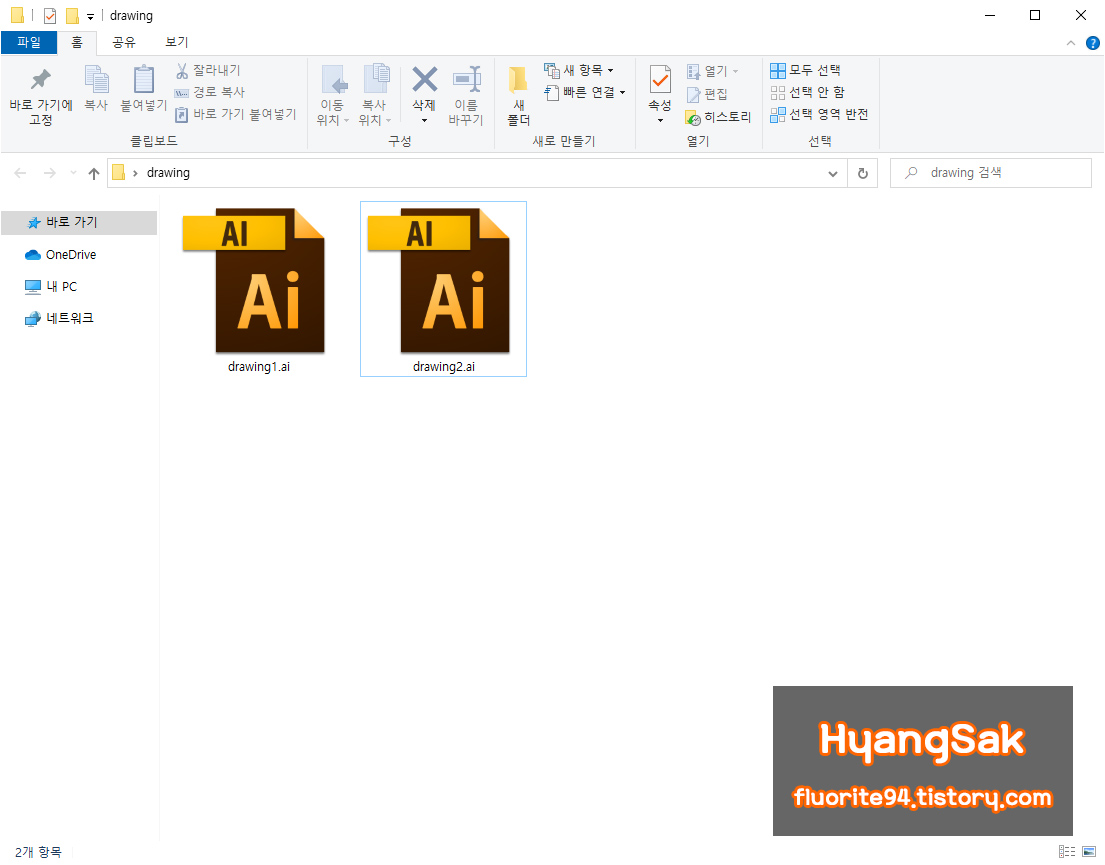Switch to the View (보기) tab
1105x865 pixels.
pos(177,42)
